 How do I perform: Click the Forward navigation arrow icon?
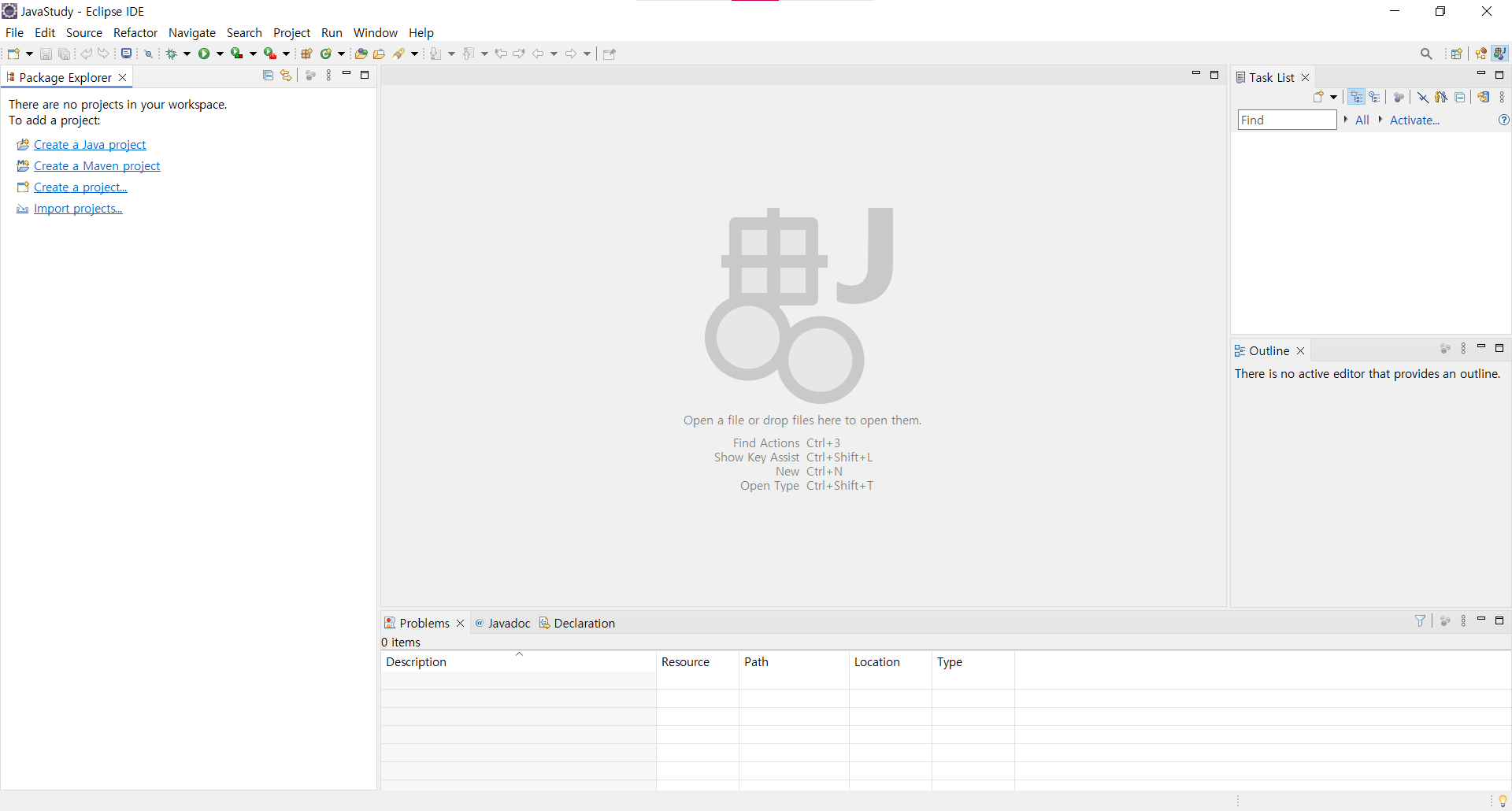tap(571, 54)
